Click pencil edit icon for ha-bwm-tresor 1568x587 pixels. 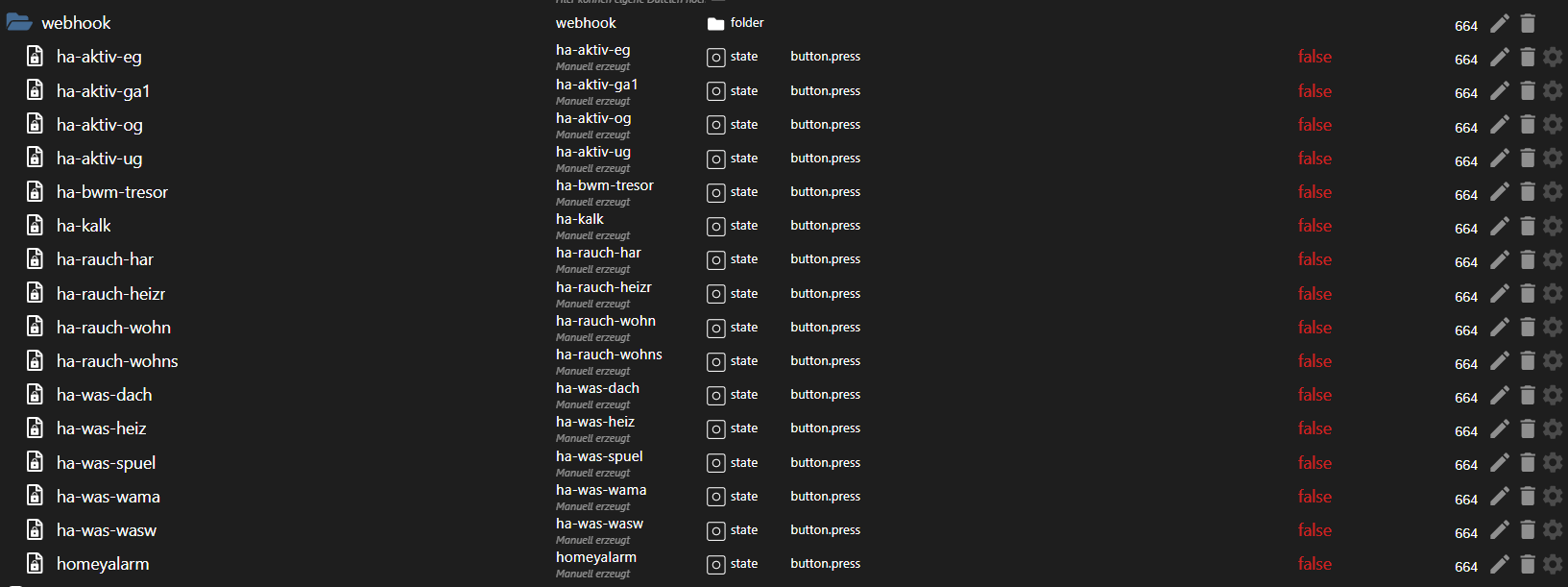pos(1500,192)
